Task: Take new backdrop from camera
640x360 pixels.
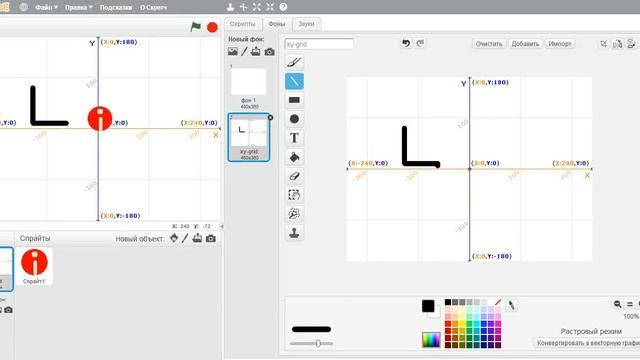Action: point(269,52)
